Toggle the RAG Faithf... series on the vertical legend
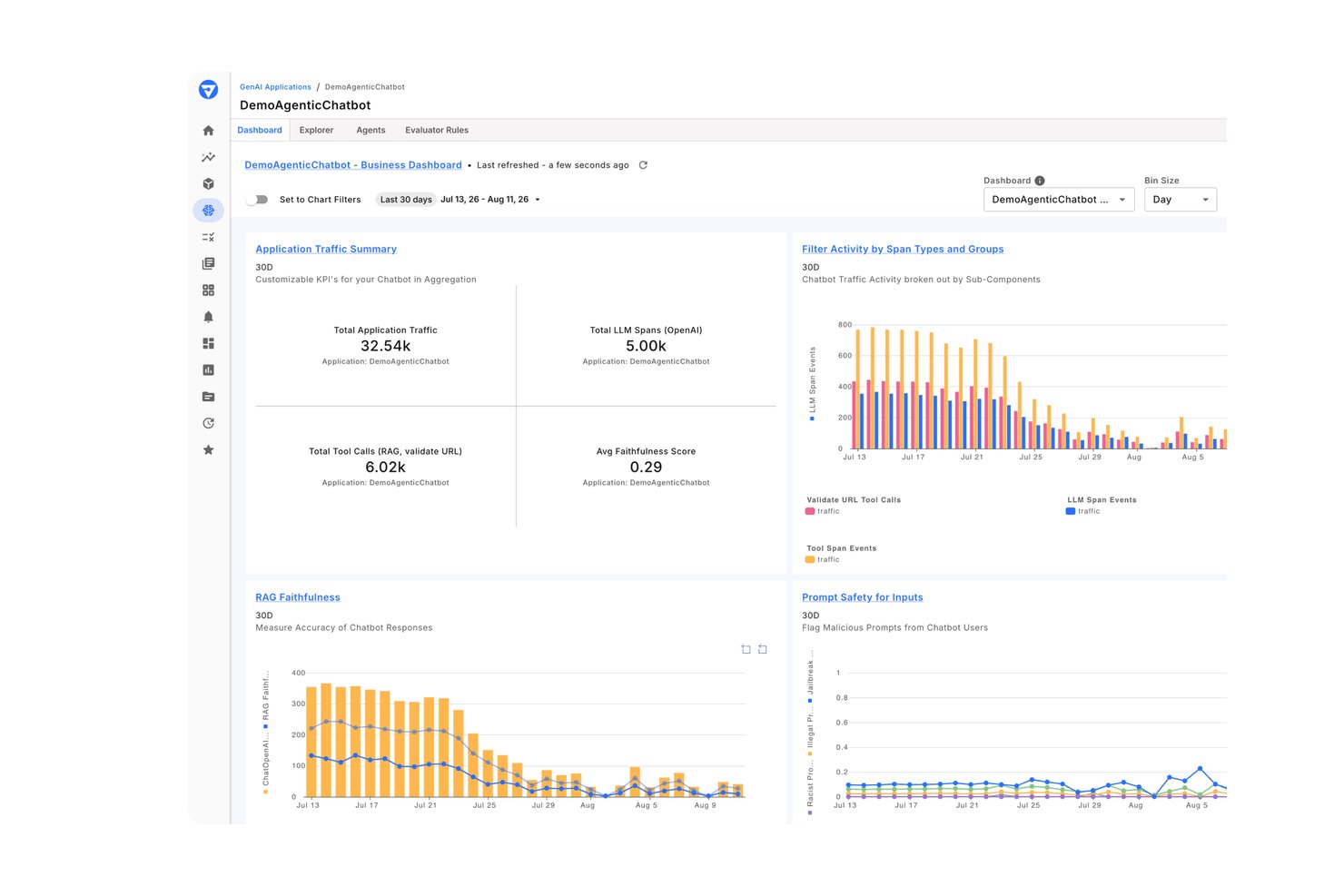 click(265, 701)
